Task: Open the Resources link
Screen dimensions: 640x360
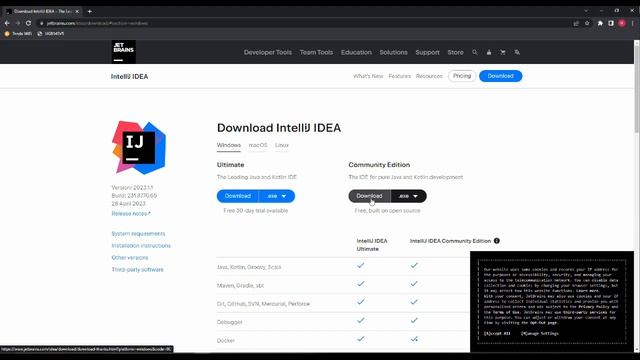Action: click(x=429, y=76)
